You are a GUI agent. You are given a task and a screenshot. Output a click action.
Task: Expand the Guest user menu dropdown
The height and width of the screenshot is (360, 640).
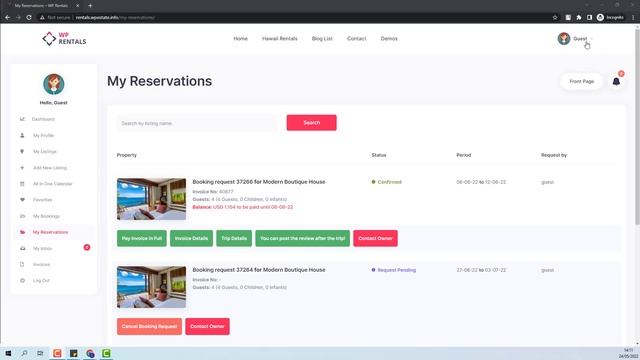(591, 39)
